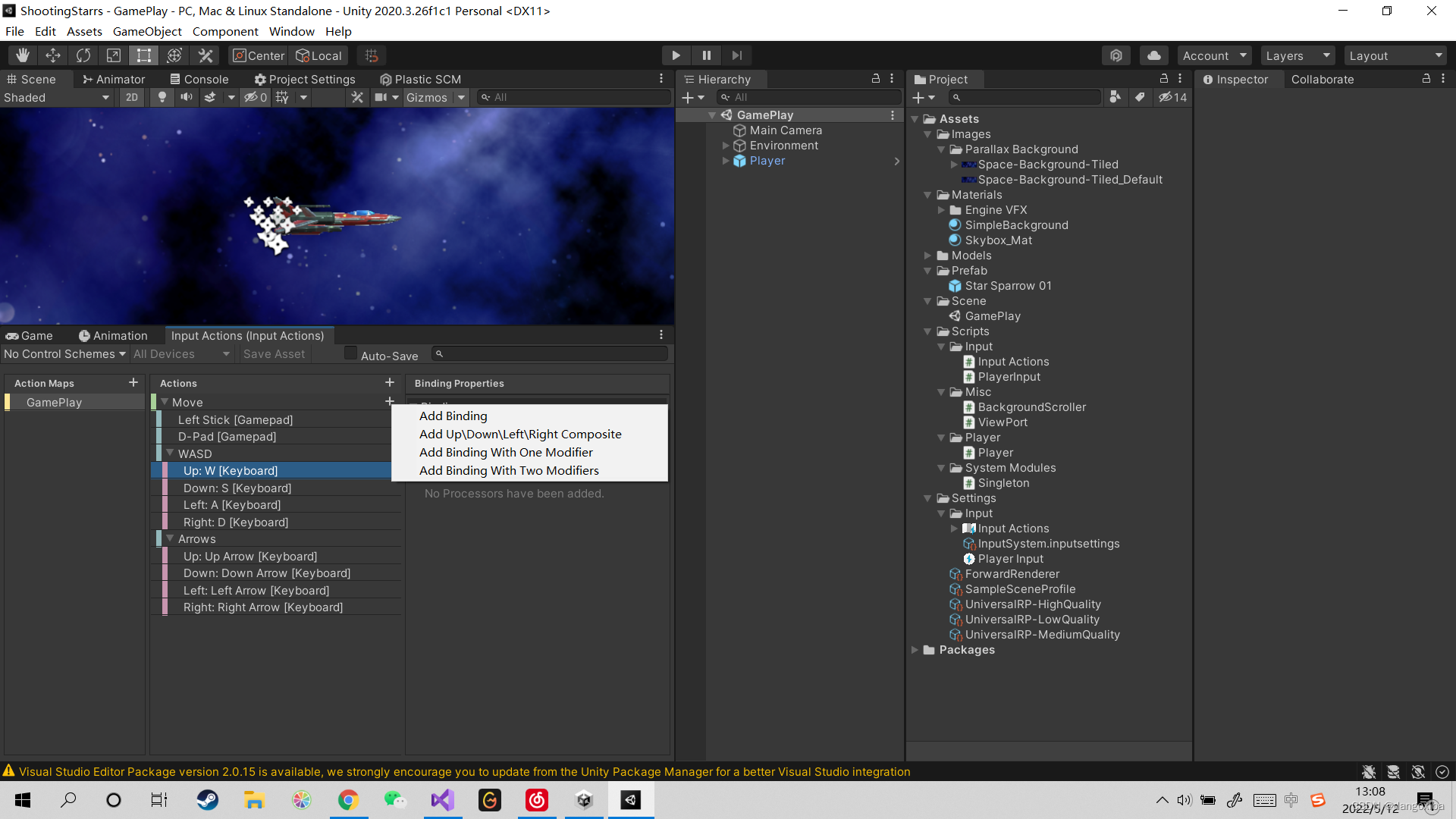Toggle 2D scene view mode

[132, 97]
